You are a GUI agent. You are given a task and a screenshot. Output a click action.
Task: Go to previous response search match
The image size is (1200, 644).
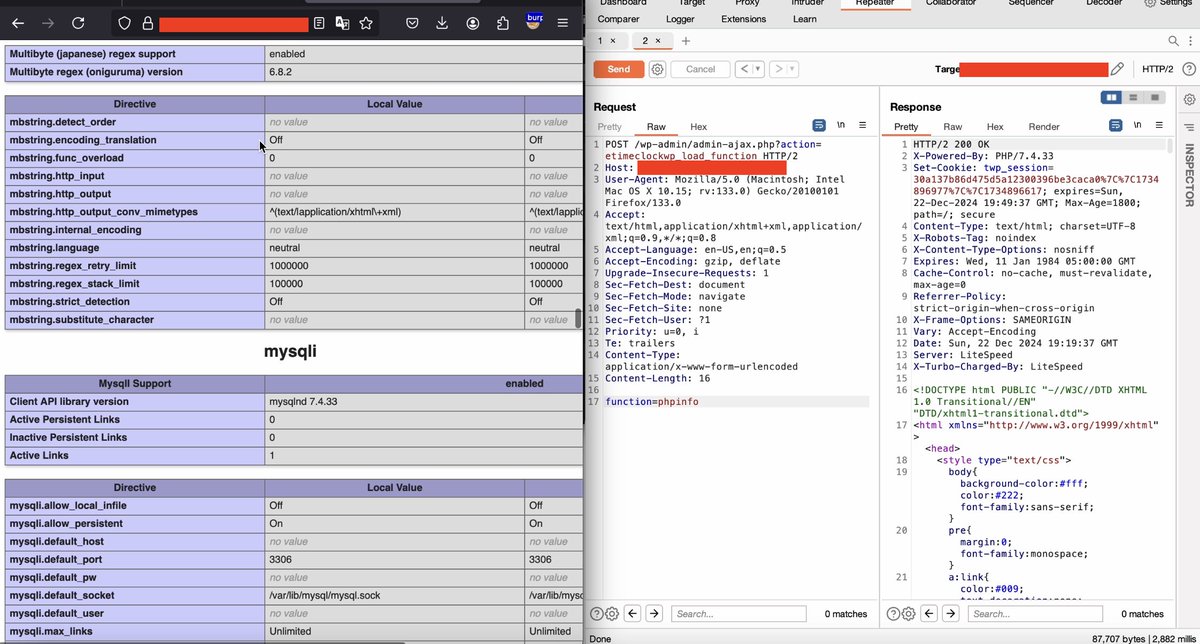tap(930, 613)
